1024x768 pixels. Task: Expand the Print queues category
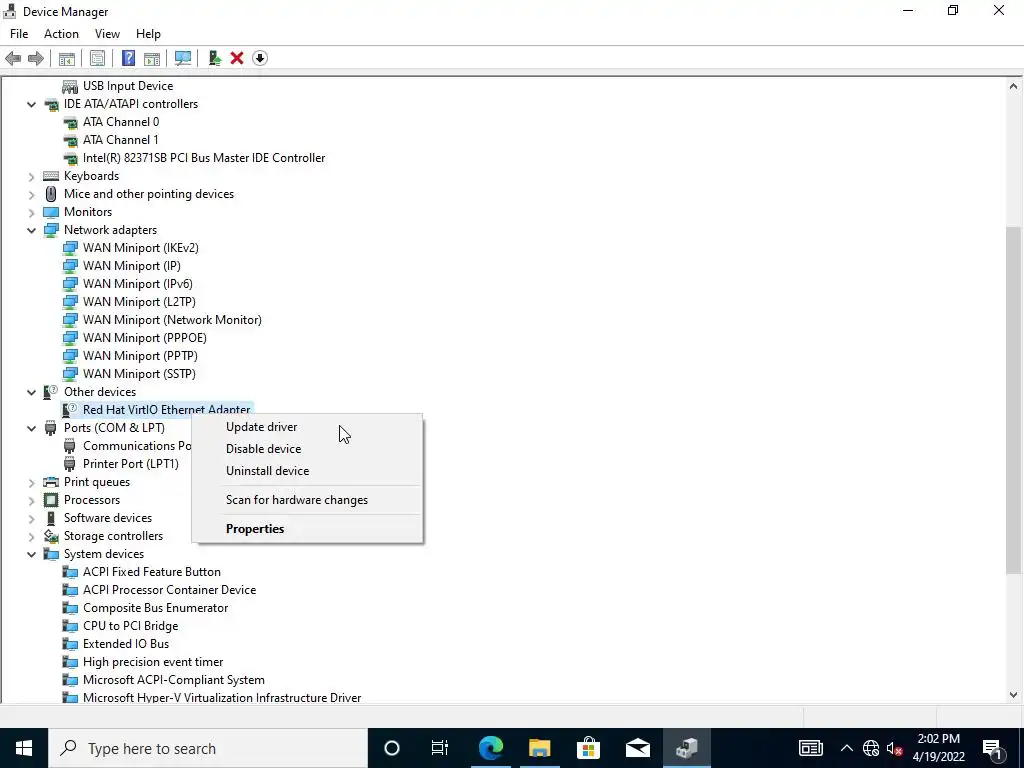click(x=31, y=483)
